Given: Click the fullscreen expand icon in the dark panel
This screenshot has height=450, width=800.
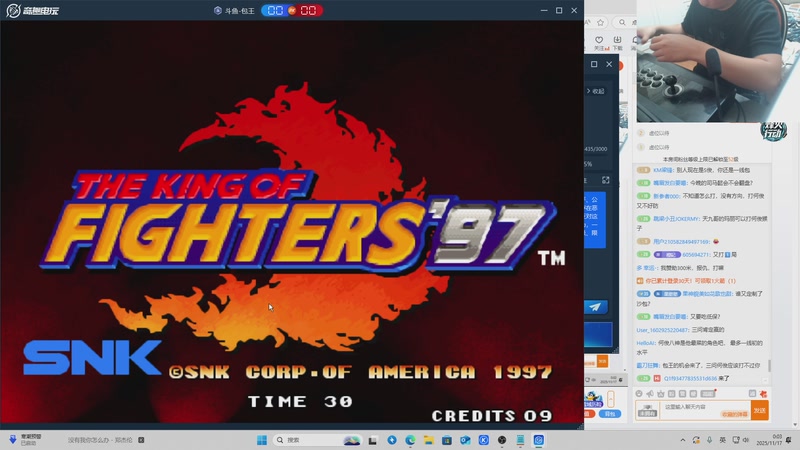Looking at the screenshot, I should click(x=606, y=180).
